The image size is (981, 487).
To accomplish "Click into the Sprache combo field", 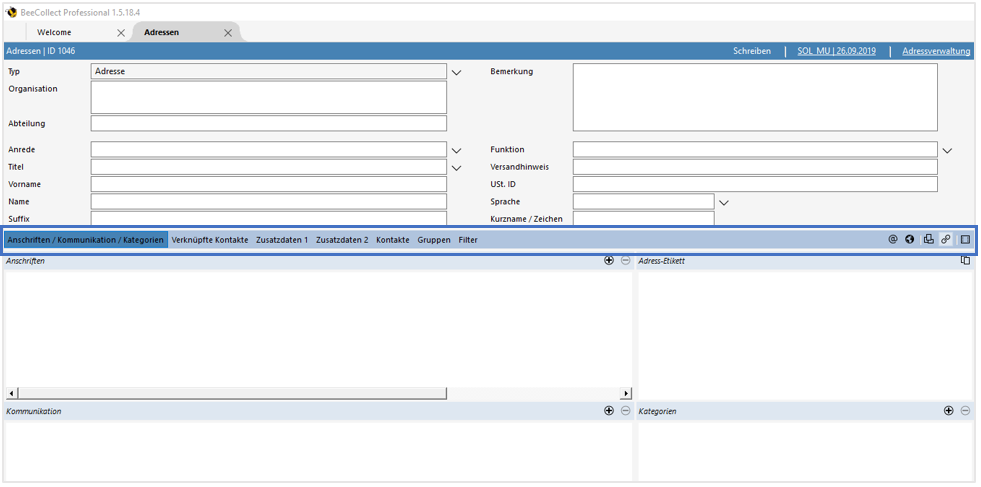I will (644, 202).
